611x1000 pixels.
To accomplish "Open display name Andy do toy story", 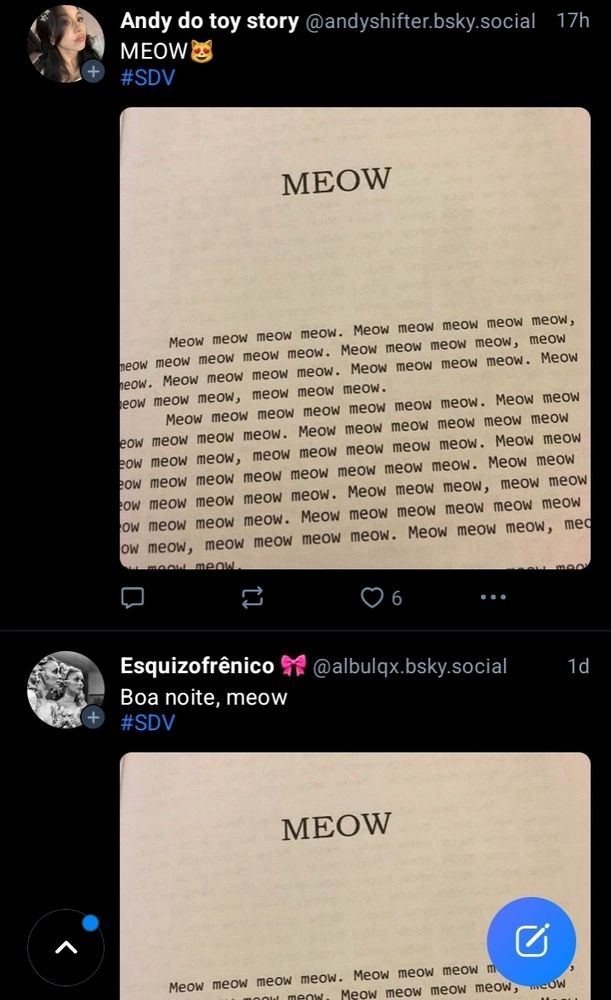I will [x=209, y=21].
